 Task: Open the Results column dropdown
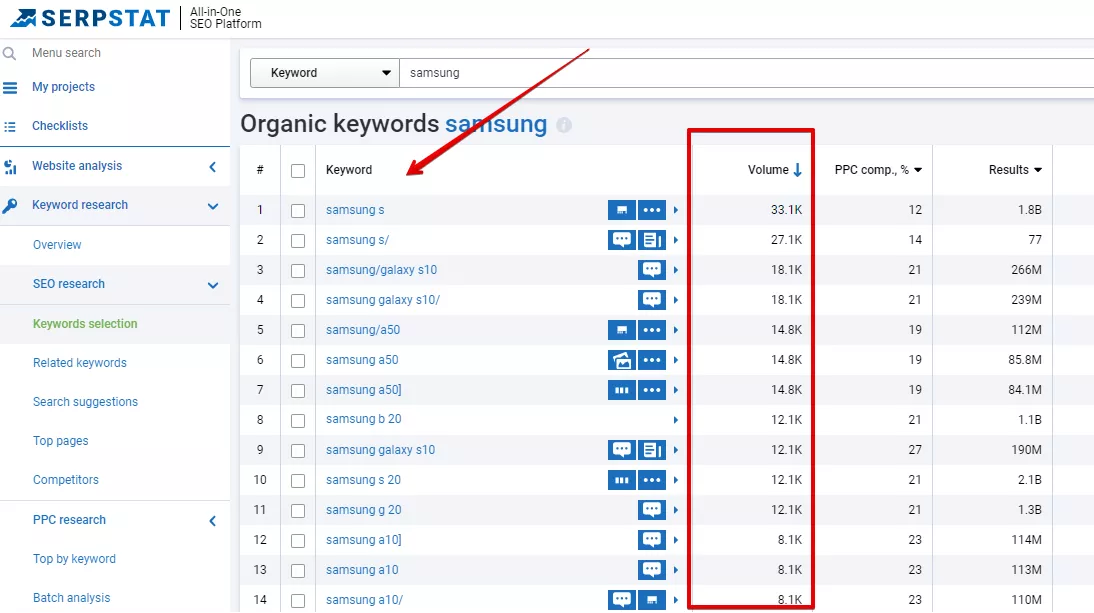coord(1037,170)
